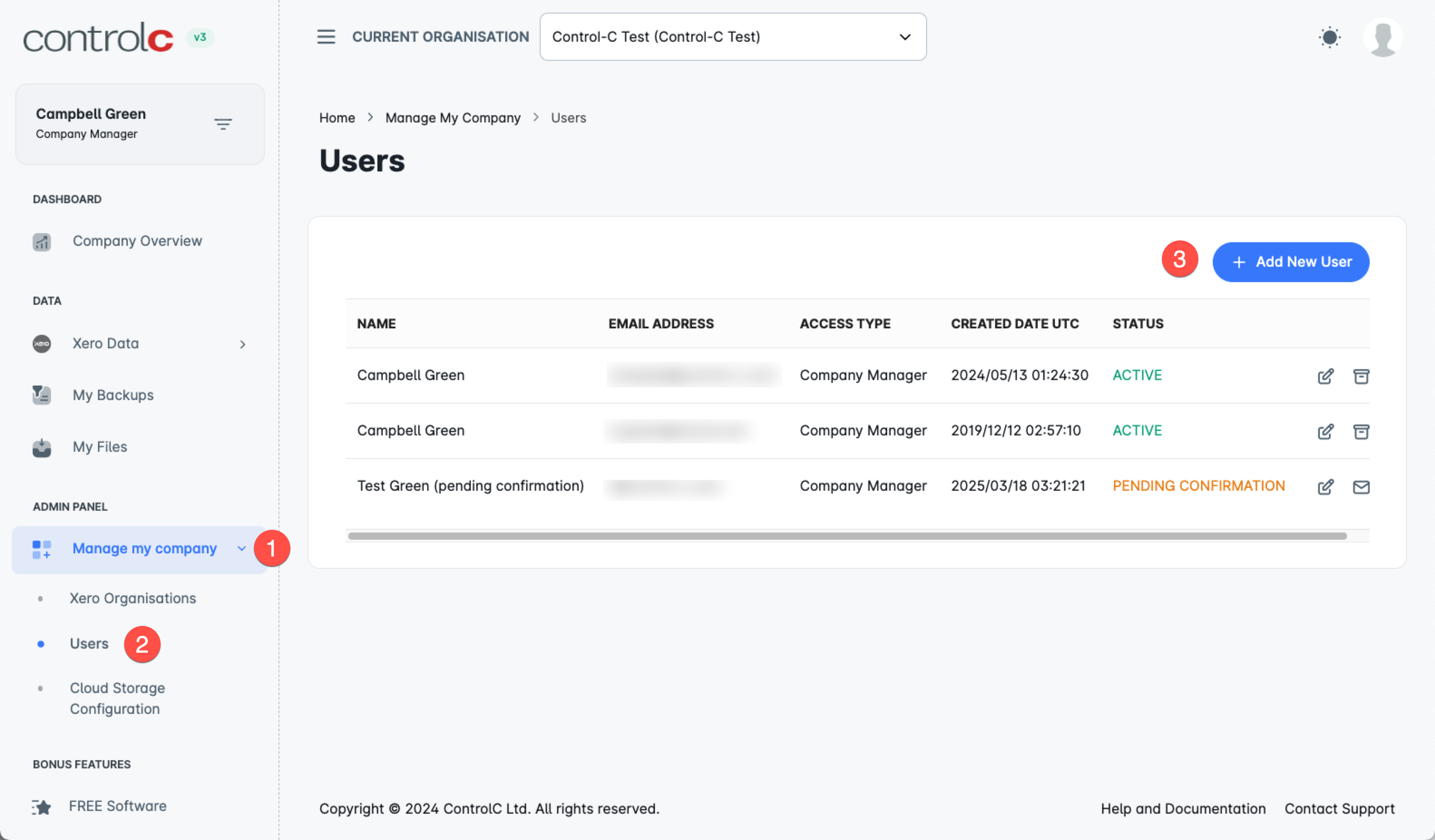
Task: Go to Manage My Company breadcrumb
Action: tap(453, 117)
